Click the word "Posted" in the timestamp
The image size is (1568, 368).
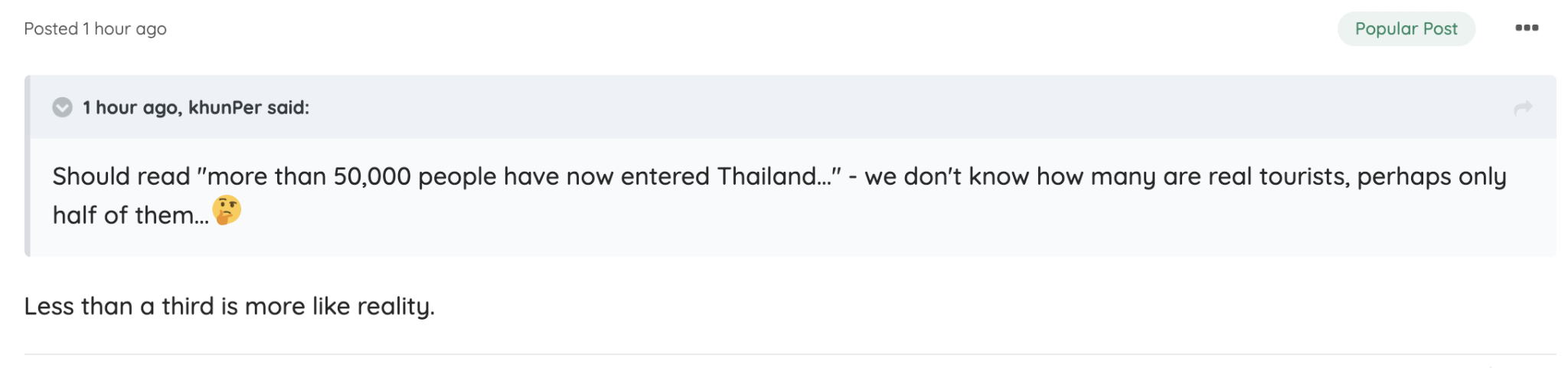[51, 29]
